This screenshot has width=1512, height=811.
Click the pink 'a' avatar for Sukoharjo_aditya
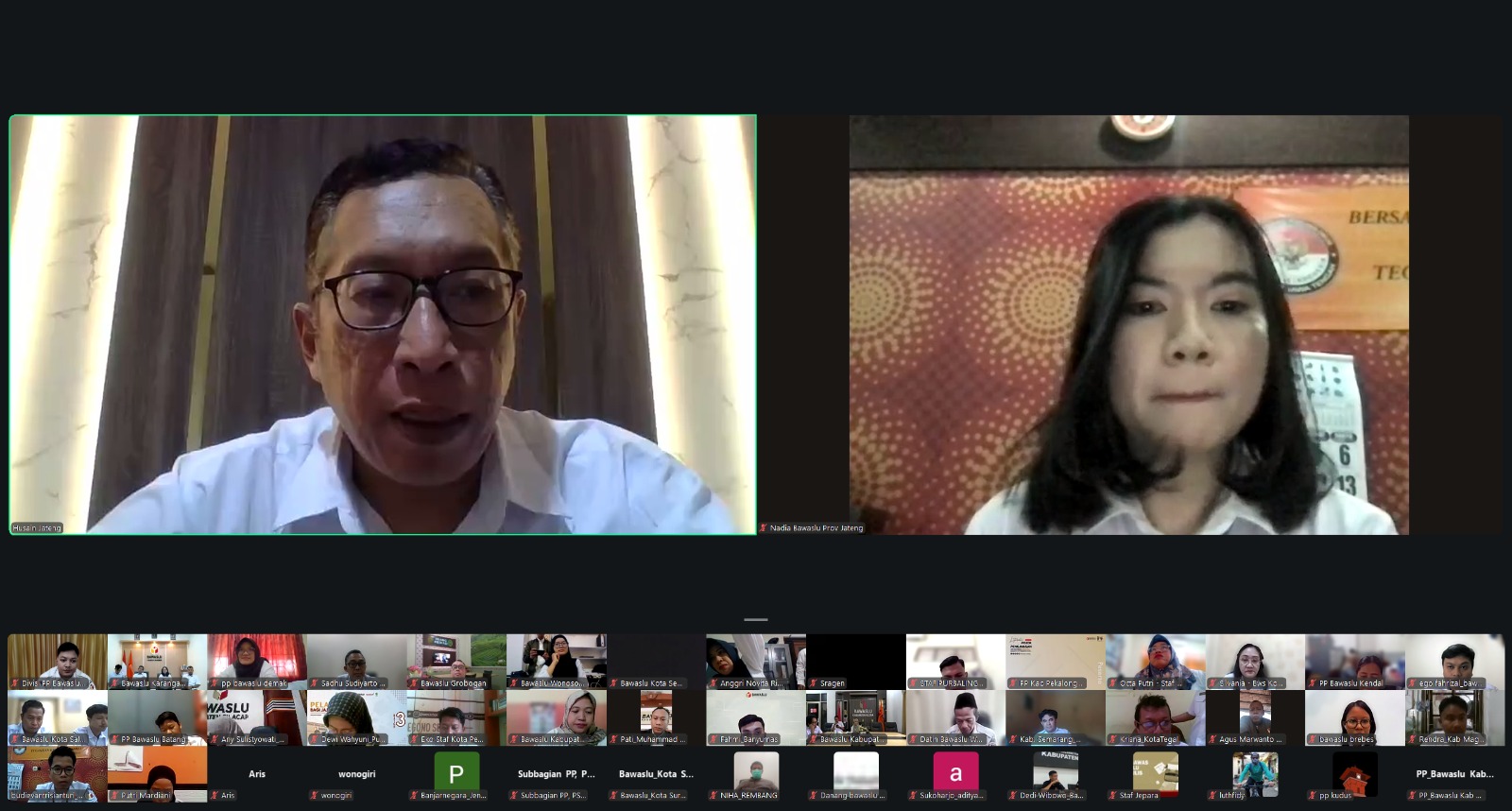(x=955, y=772)
